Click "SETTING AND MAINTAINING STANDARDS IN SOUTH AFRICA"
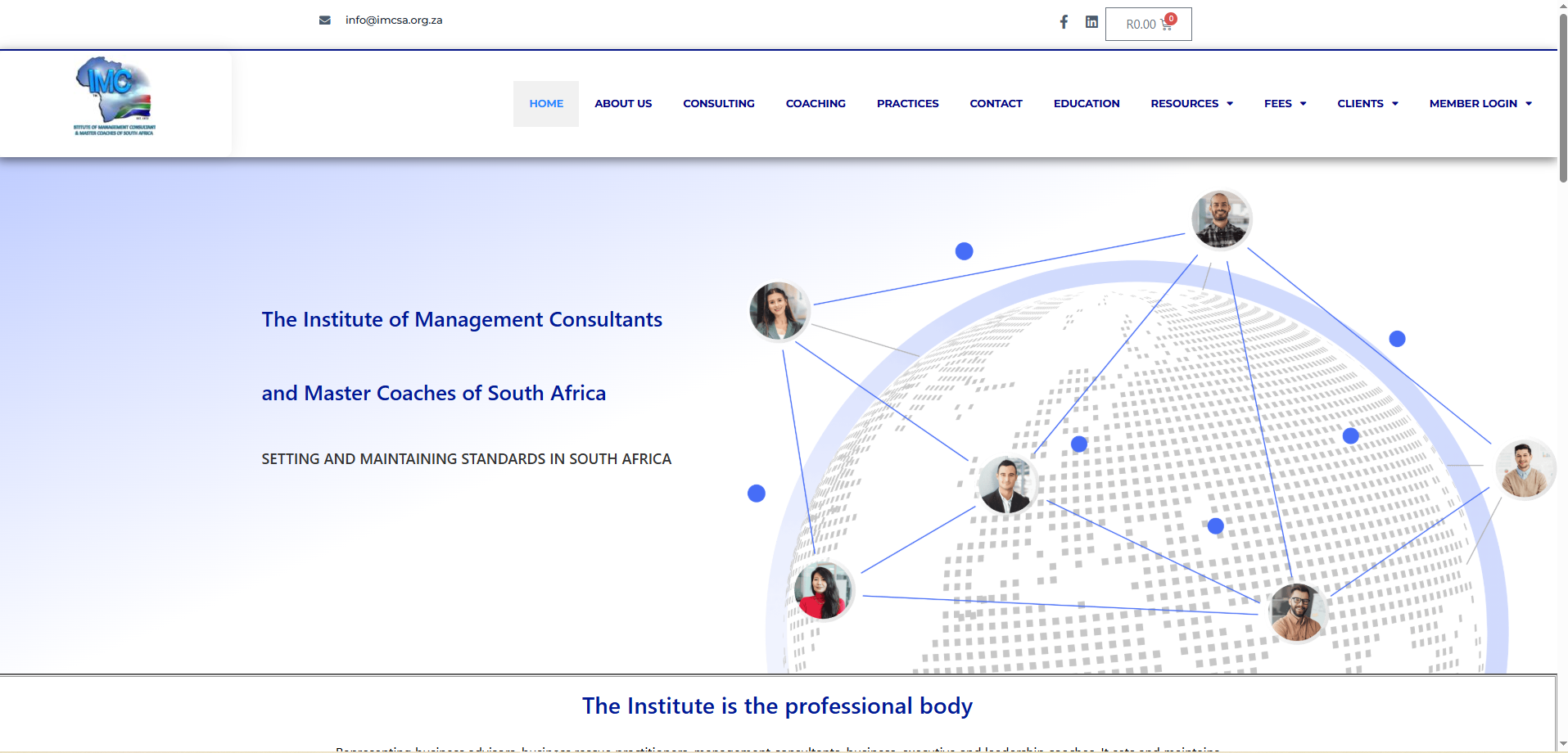This screenshot has width=1568, height=753. tap(466, 459)
